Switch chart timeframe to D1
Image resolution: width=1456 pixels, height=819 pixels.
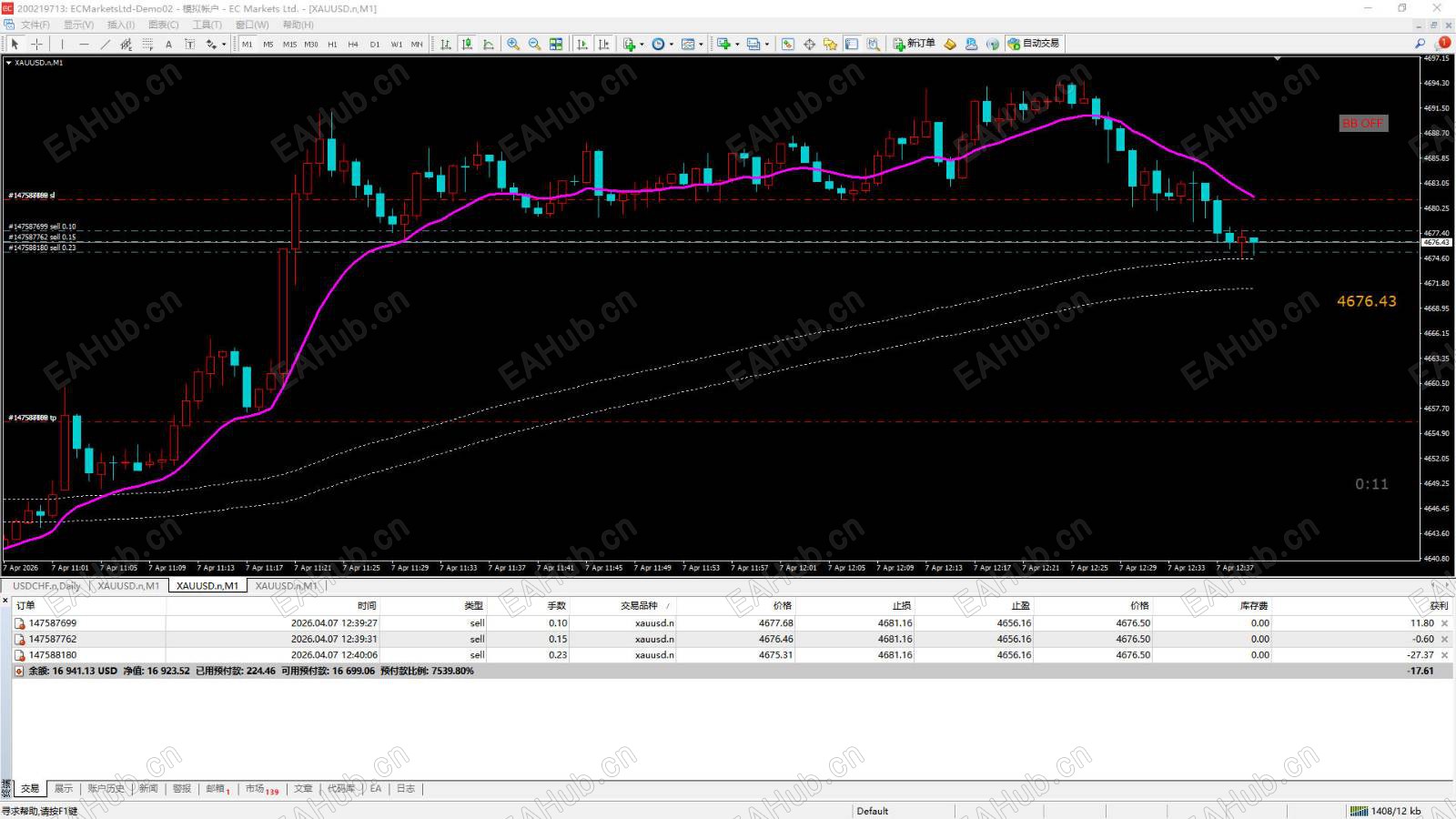[x=375, y=44]
